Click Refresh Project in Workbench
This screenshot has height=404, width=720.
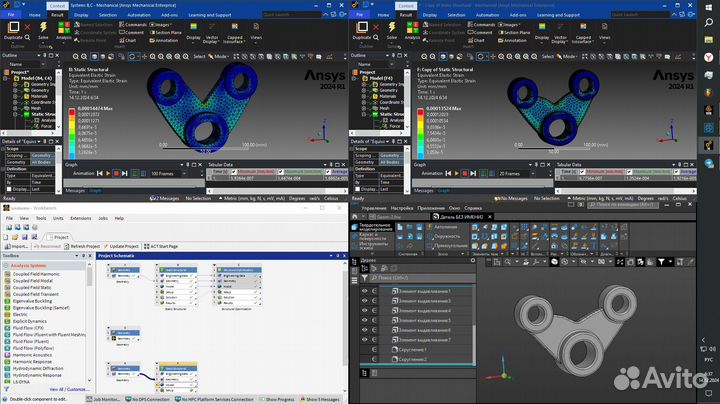coord(82,247)
